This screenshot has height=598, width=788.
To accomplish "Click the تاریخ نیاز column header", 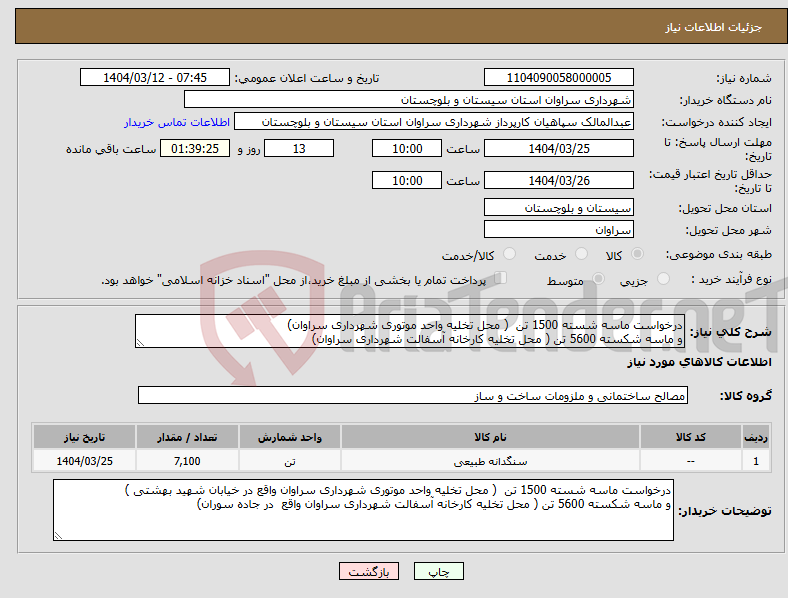I will [84, 437].
